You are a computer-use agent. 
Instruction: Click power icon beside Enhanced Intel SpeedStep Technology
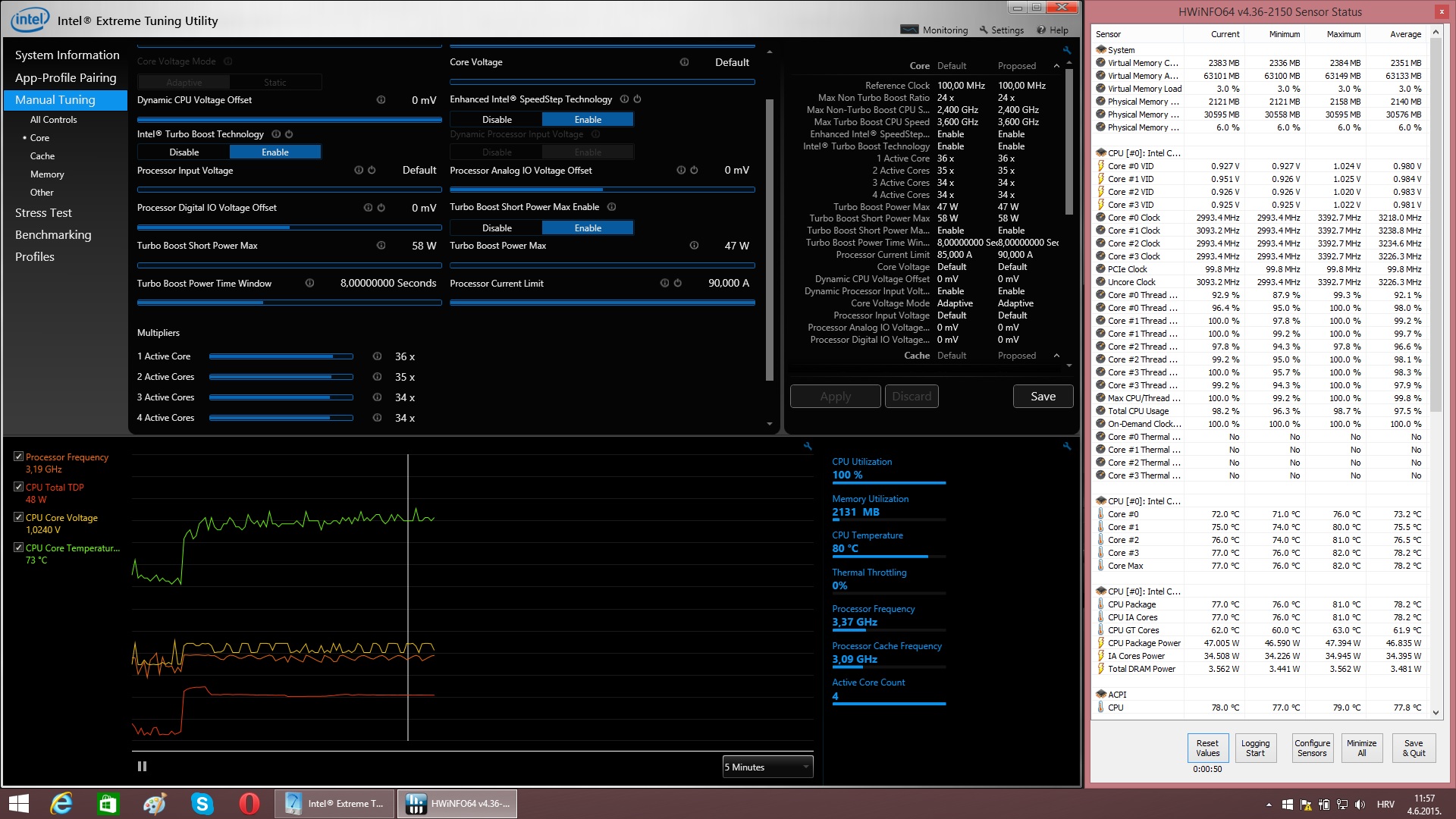point(637,99)
